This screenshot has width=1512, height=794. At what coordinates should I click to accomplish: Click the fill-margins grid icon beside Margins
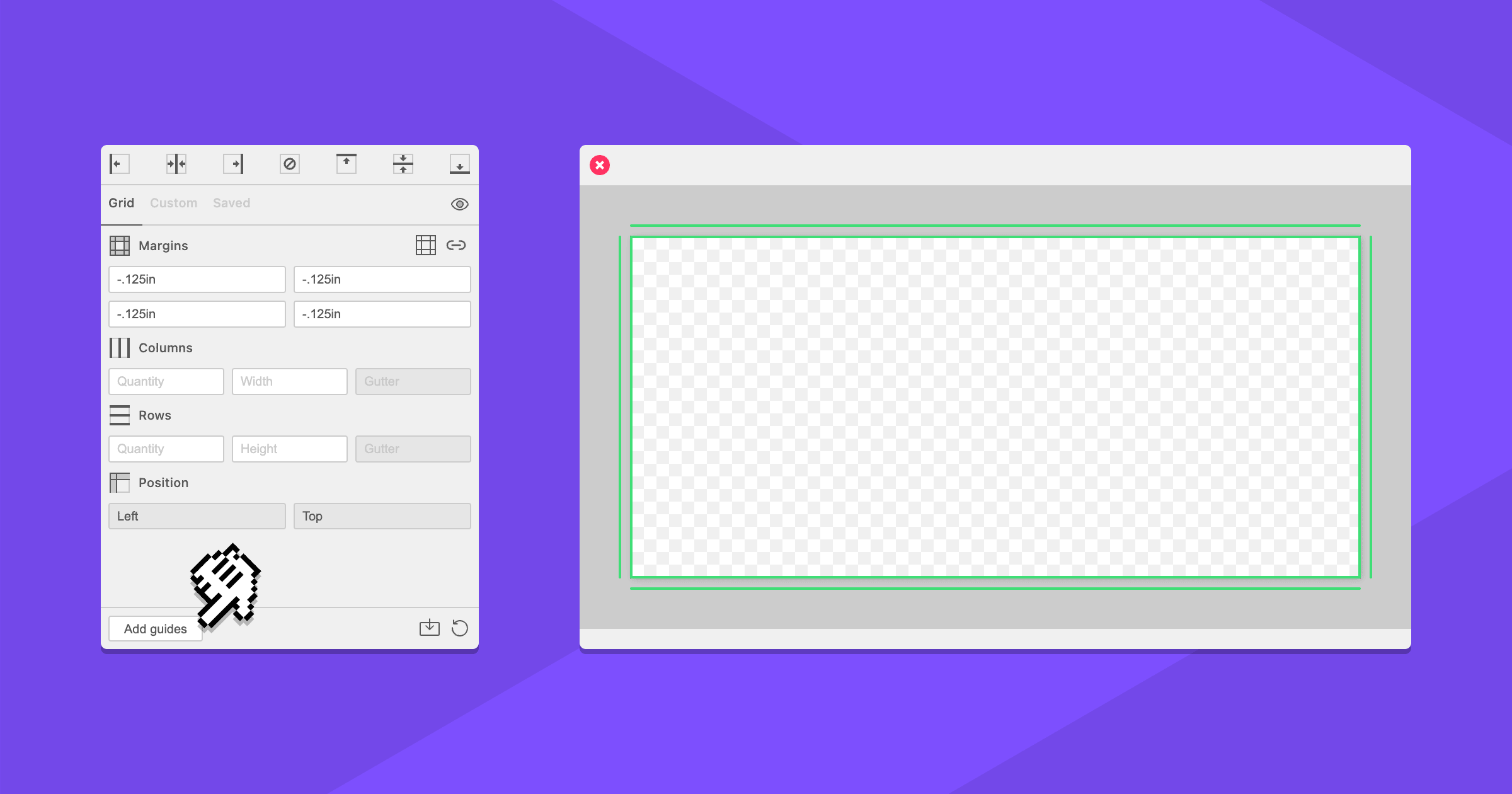coord(427,245)
